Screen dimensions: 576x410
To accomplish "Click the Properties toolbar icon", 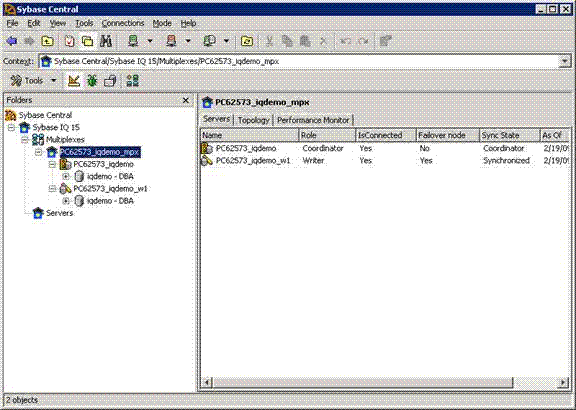I will pos(386,41).
